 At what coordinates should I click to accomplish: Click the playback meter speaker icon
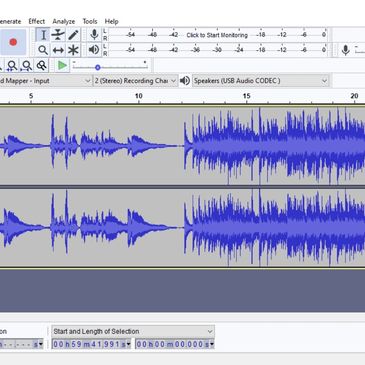click(94, 50)
